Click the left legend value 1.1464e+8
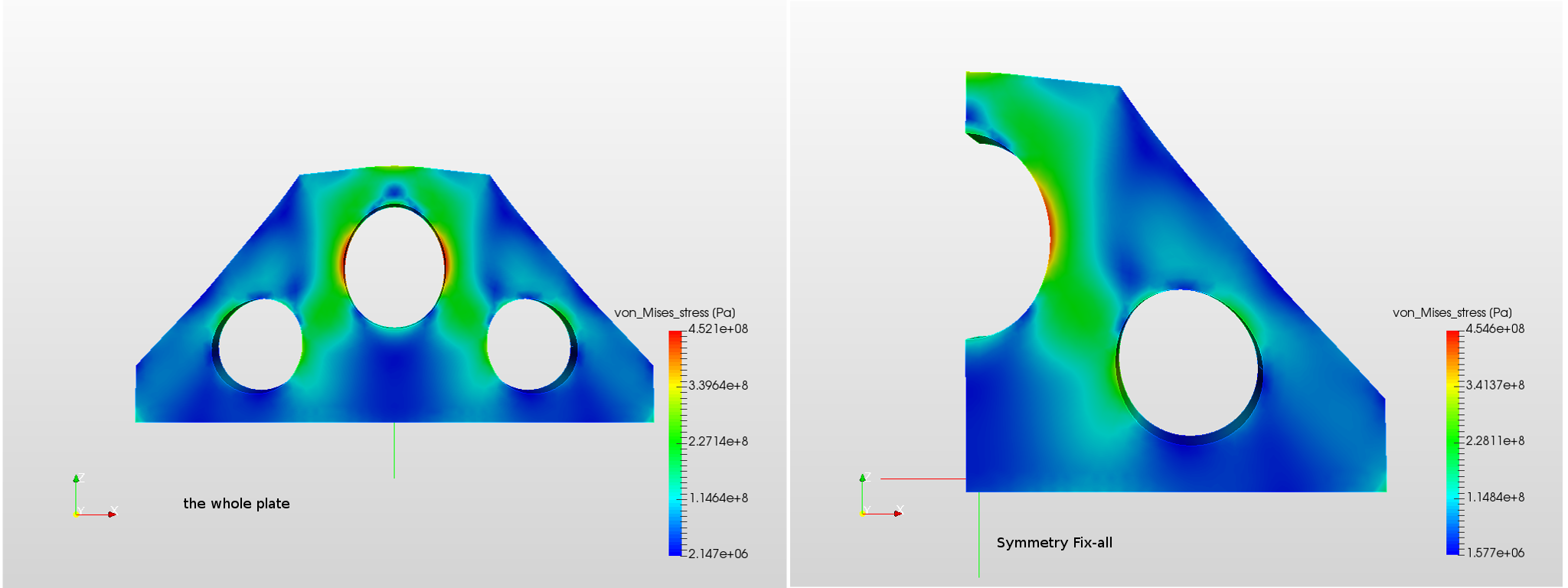This screenshot has height=588, width=1568. pyautogui.click(x=718, y=498)
